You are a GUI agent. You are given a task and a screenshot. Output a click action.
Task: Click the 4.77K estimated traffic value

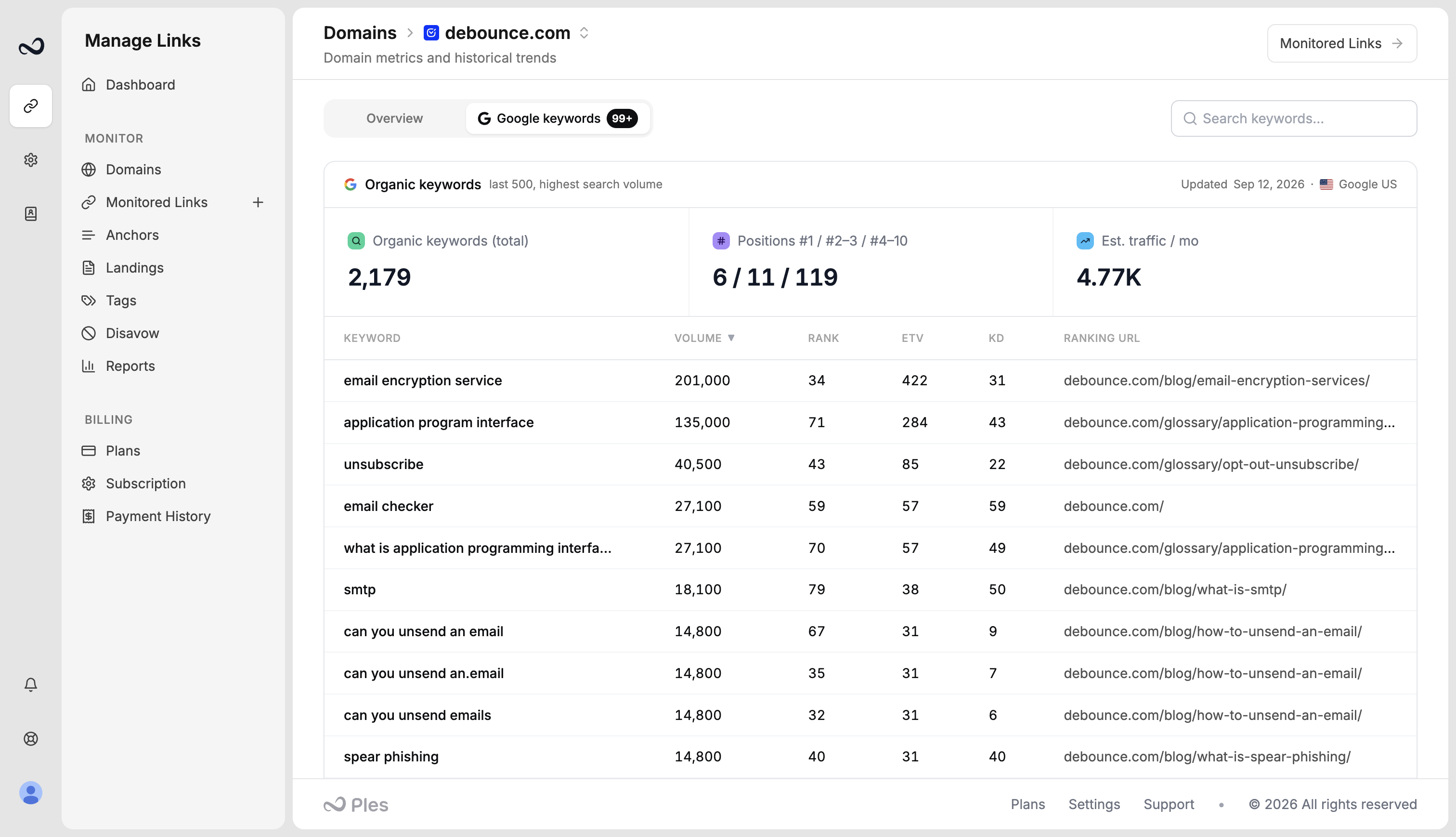[x=1108, y=277]
